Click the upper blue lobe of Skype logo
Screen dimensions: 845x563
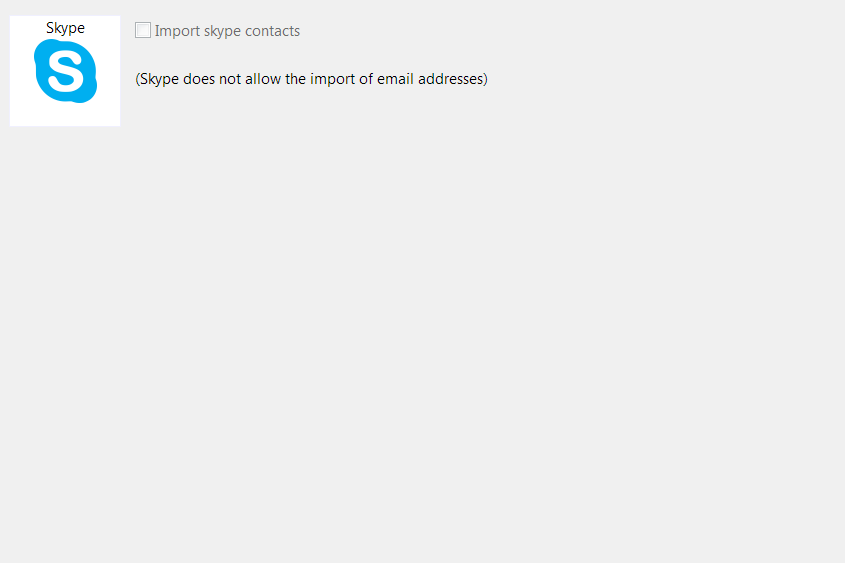tap(47, 52)
